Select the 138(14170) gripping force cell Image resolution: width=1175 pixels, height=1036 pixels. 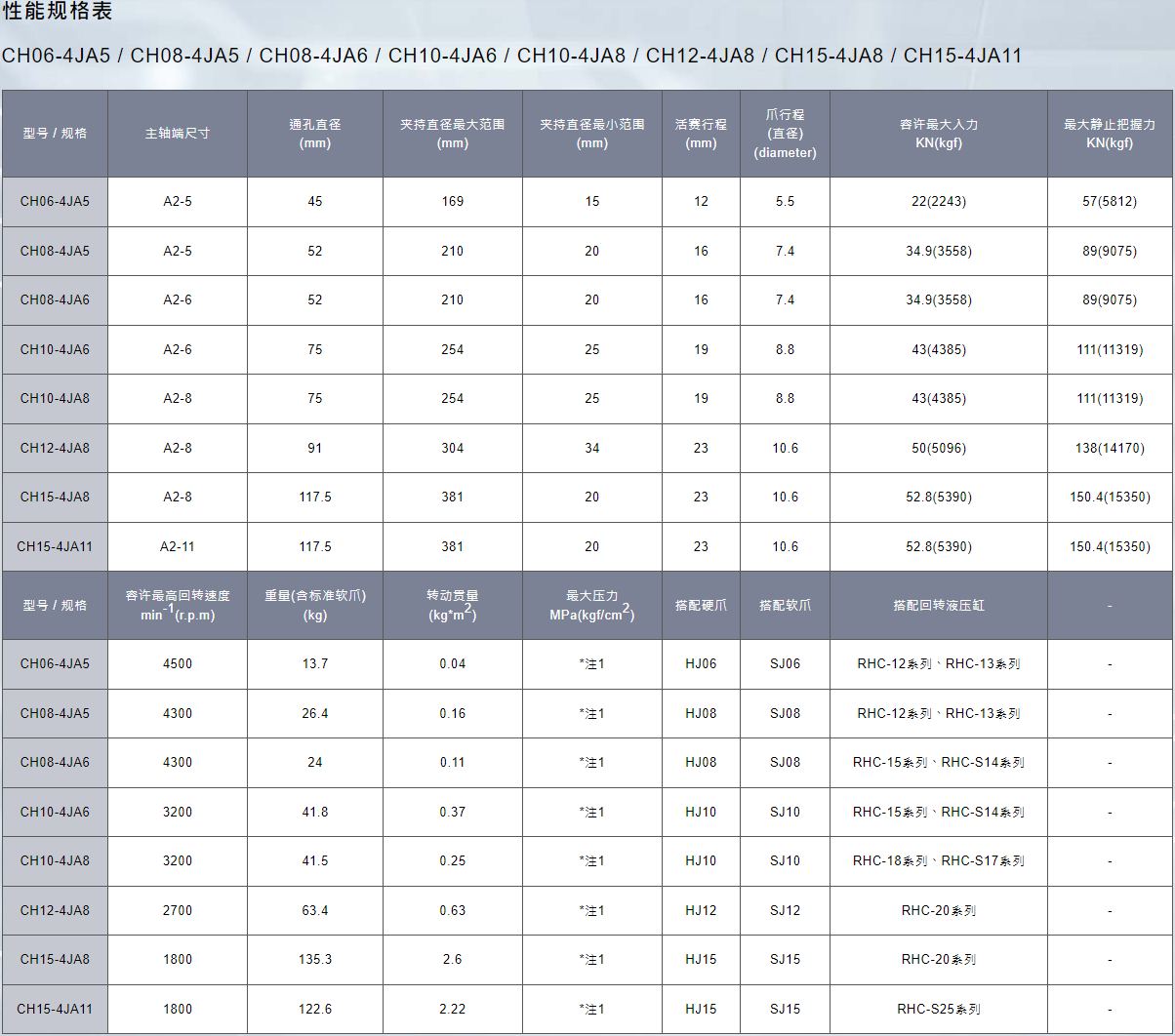pos(1110,449)
